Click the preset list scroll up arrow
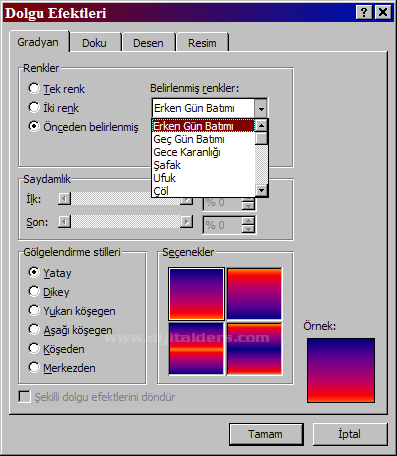This screenshot has height=456, width=397. (261, 126)
